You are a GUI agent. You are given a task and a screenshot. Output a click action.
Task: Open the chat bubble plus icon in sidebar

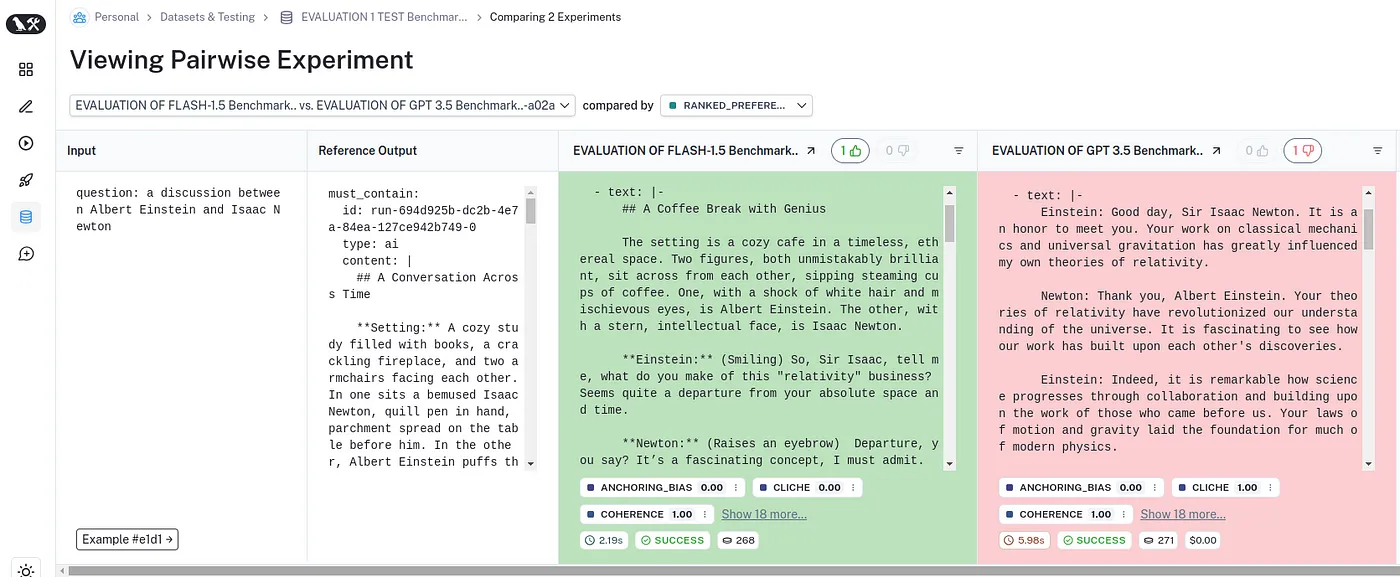pos(26,254)
